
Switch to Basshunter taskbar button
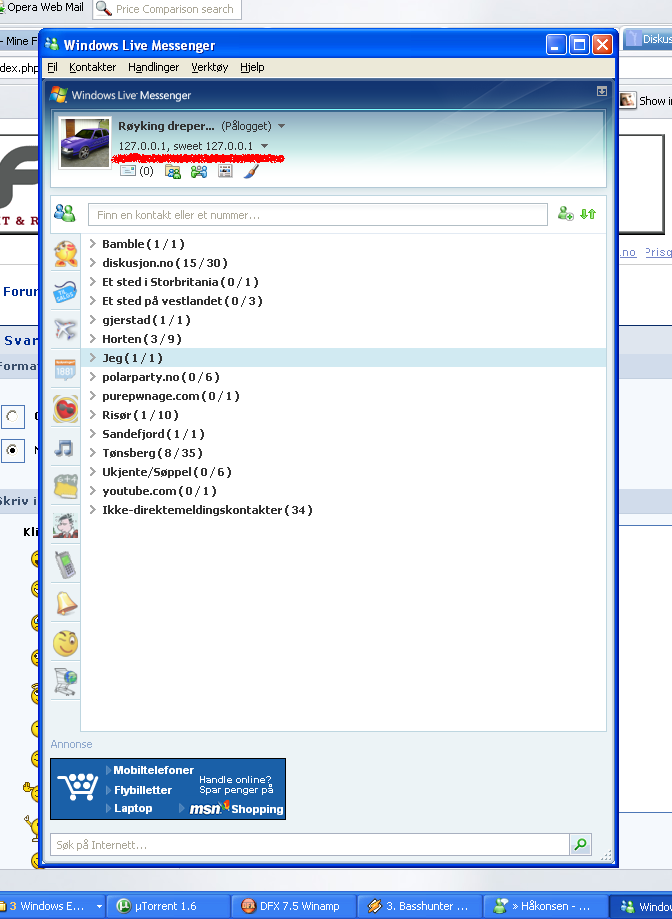click(420, 906)
